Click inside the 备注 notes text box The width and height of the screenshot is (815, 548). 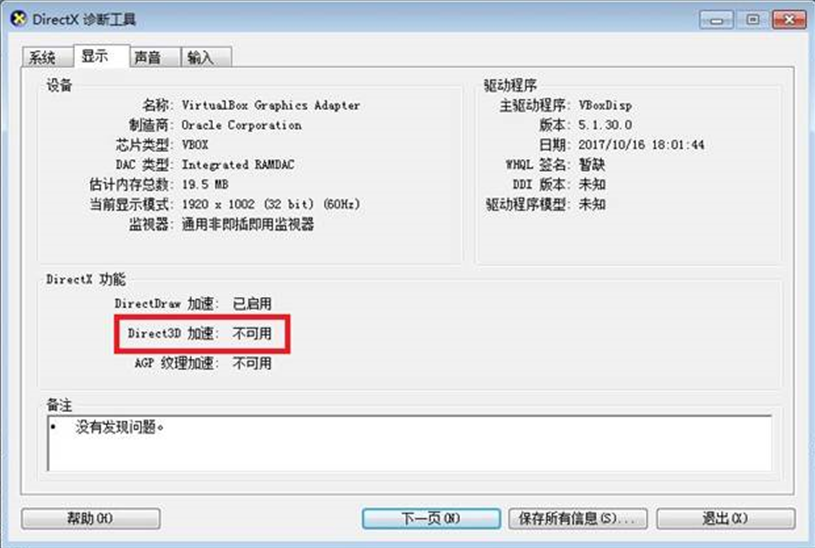(x=410, y=443)
